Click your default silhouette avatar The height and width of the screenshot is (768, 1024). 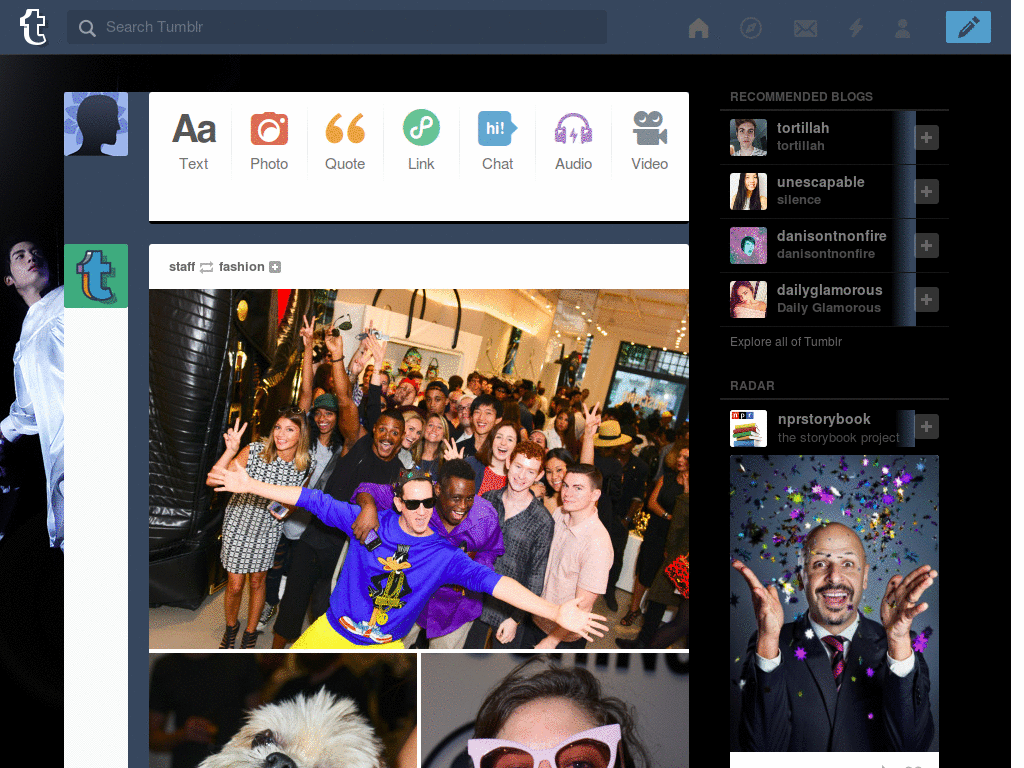point(96,124)
